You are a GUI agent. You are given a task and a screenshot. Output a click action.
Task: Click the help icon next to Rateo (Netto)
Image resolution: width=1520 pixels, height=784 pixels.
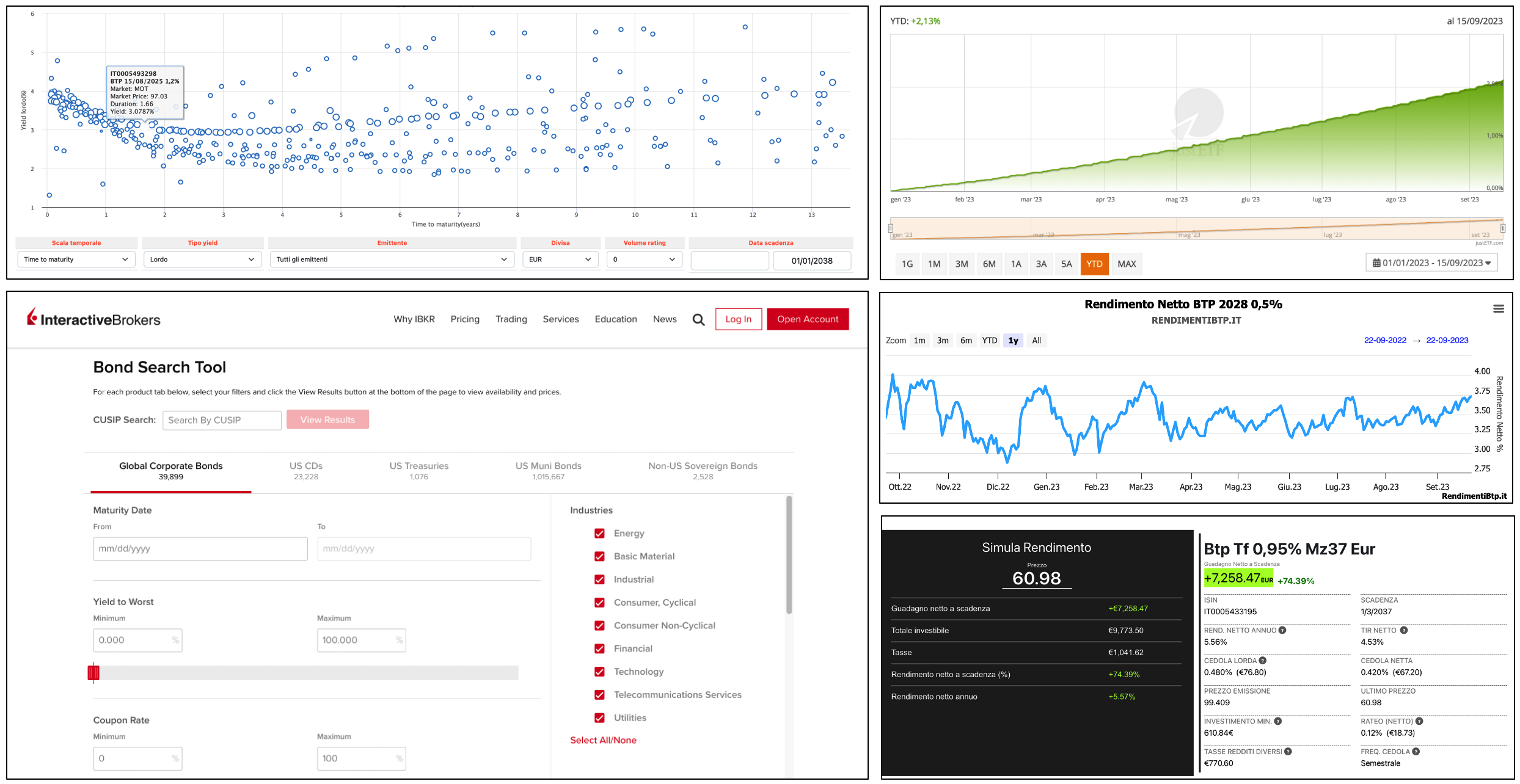tap(1419, 721)
